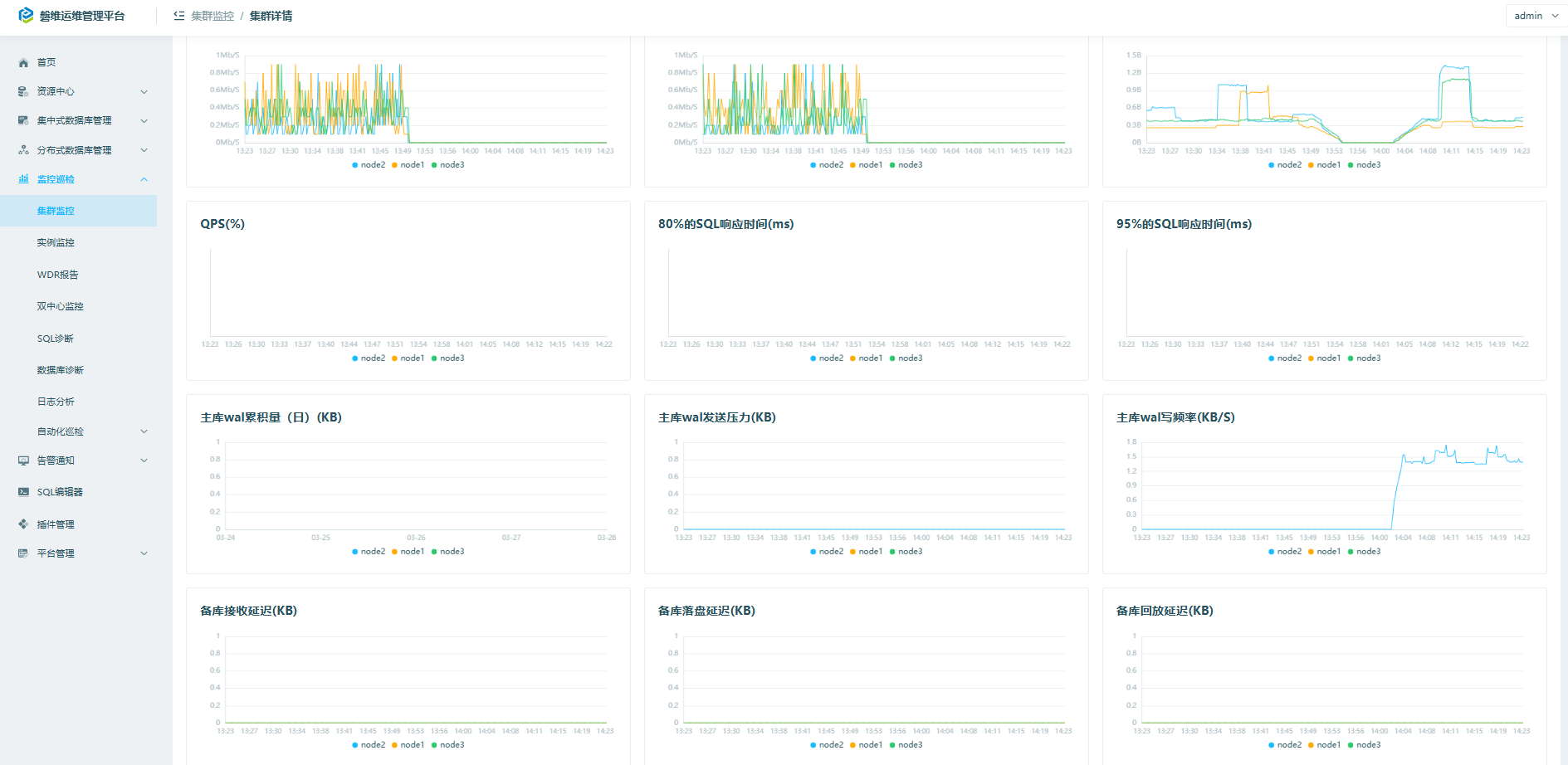Click the 备库落盘延迟(KB) chart title
Image resolution: width=1568 pixels, height=765 pixels.
(x=706, y=611)
